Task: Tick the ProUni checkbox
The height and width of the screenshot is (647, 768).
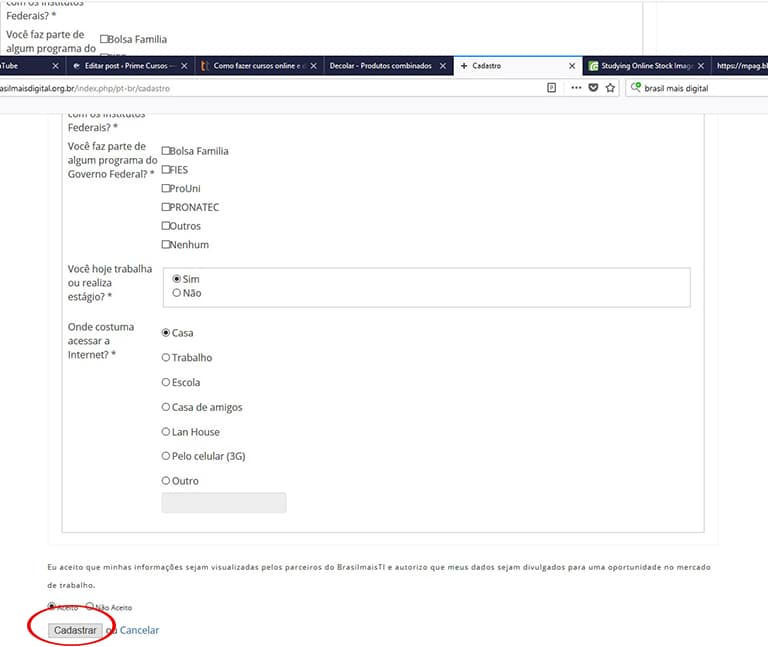Action: pos(166,189)
